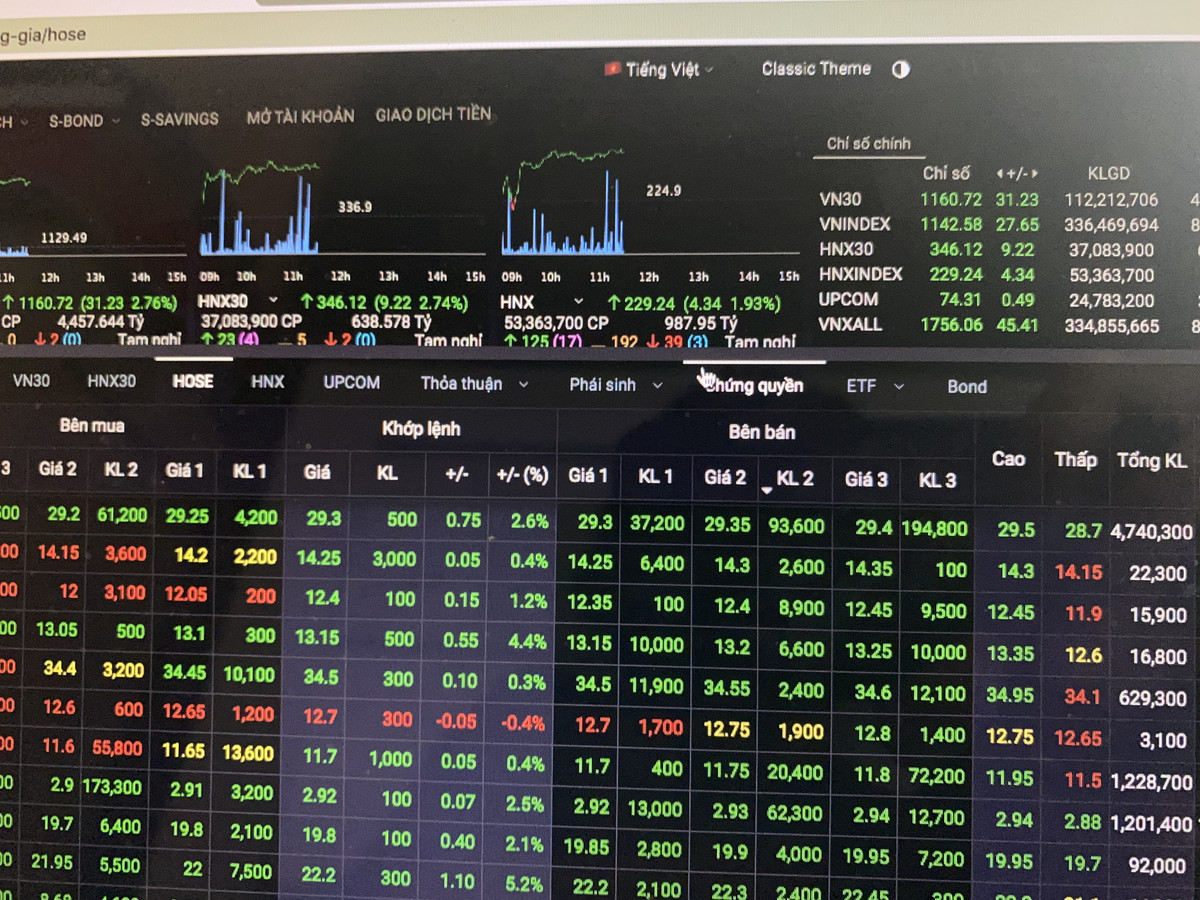Switch to the UPCOM tab
Screen dimensions: 1200x900
(x=351, y=382)
